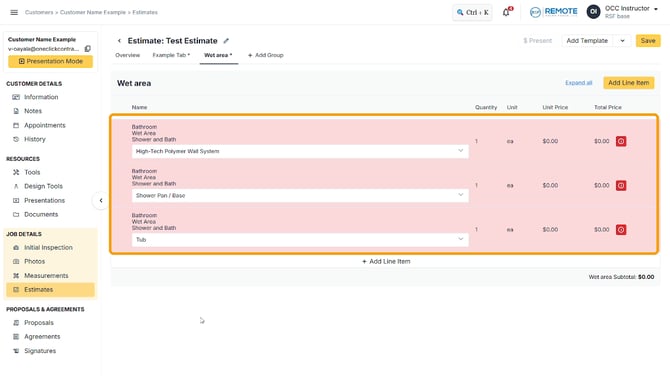Click the OCC Instructor avatar

[x=593, y=12]
